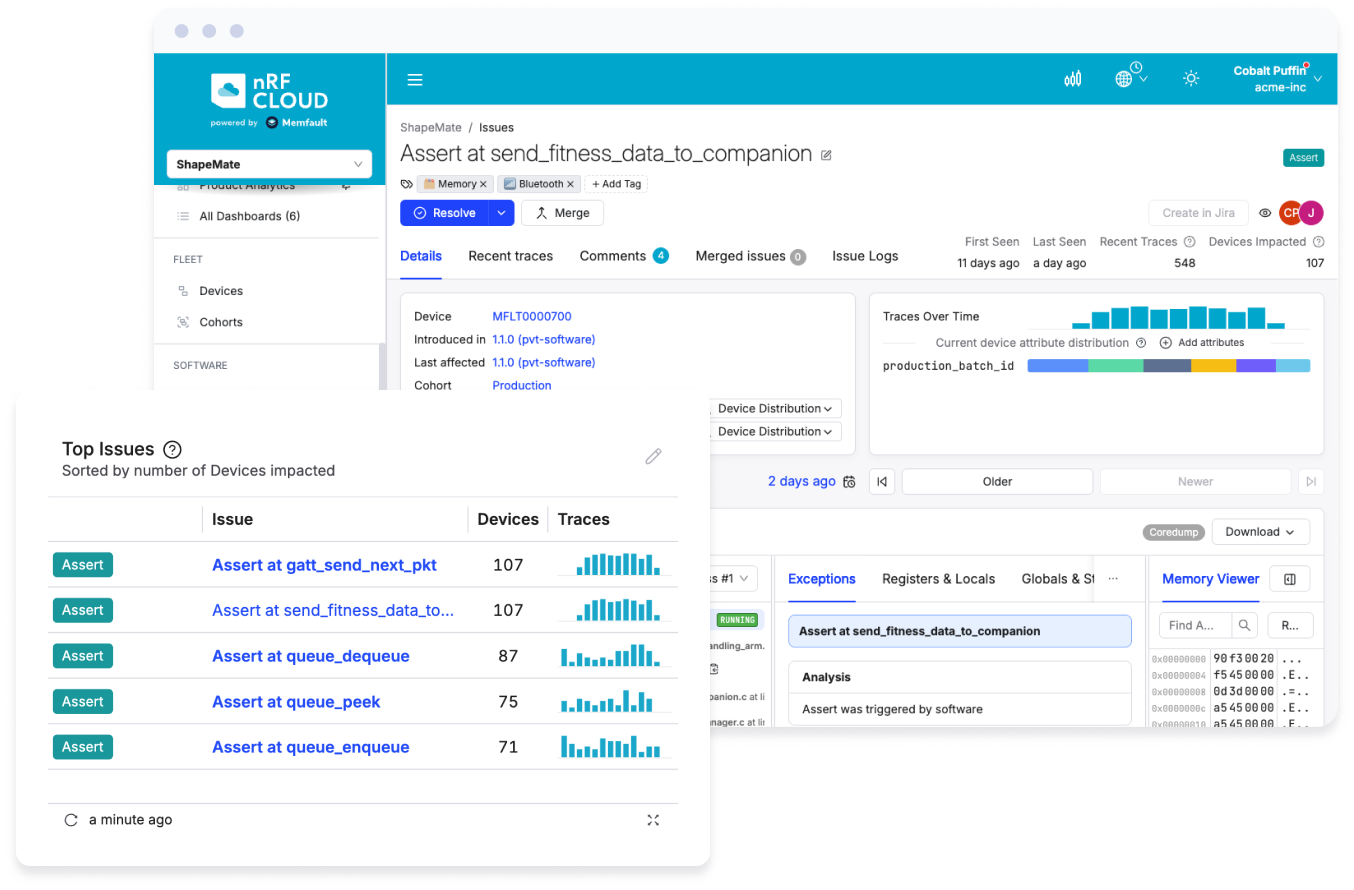Screen dimensions: 1354x890
Task: Open the Resolve button dropdown arrow
Action: [x=501, y=213]
